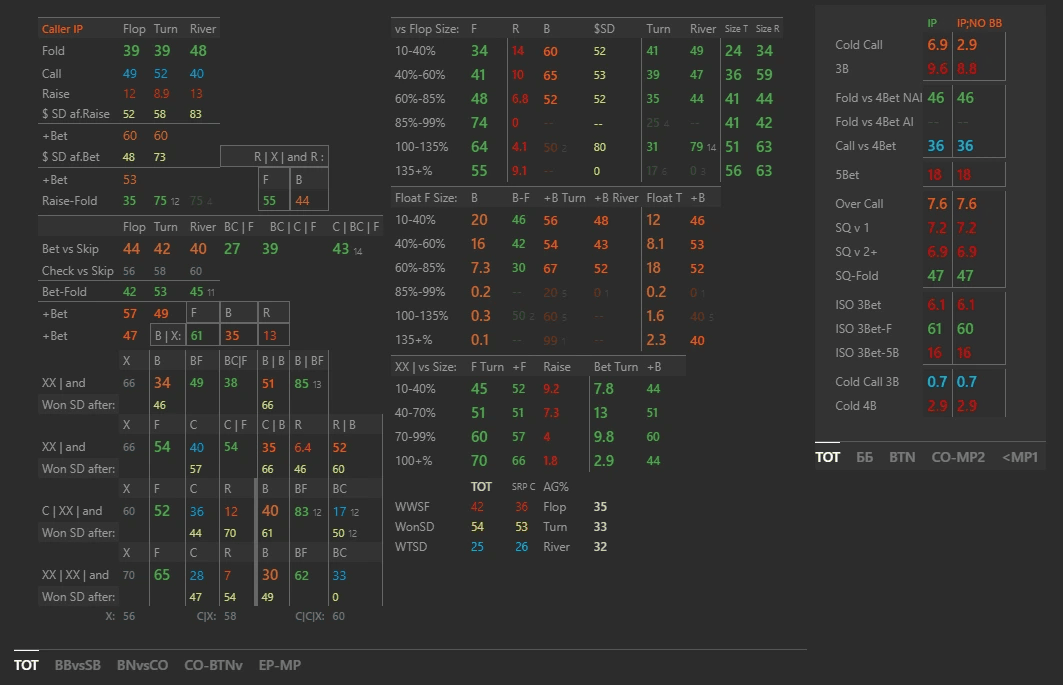Open the BNvsCO tab

click(x=142, y=665)
